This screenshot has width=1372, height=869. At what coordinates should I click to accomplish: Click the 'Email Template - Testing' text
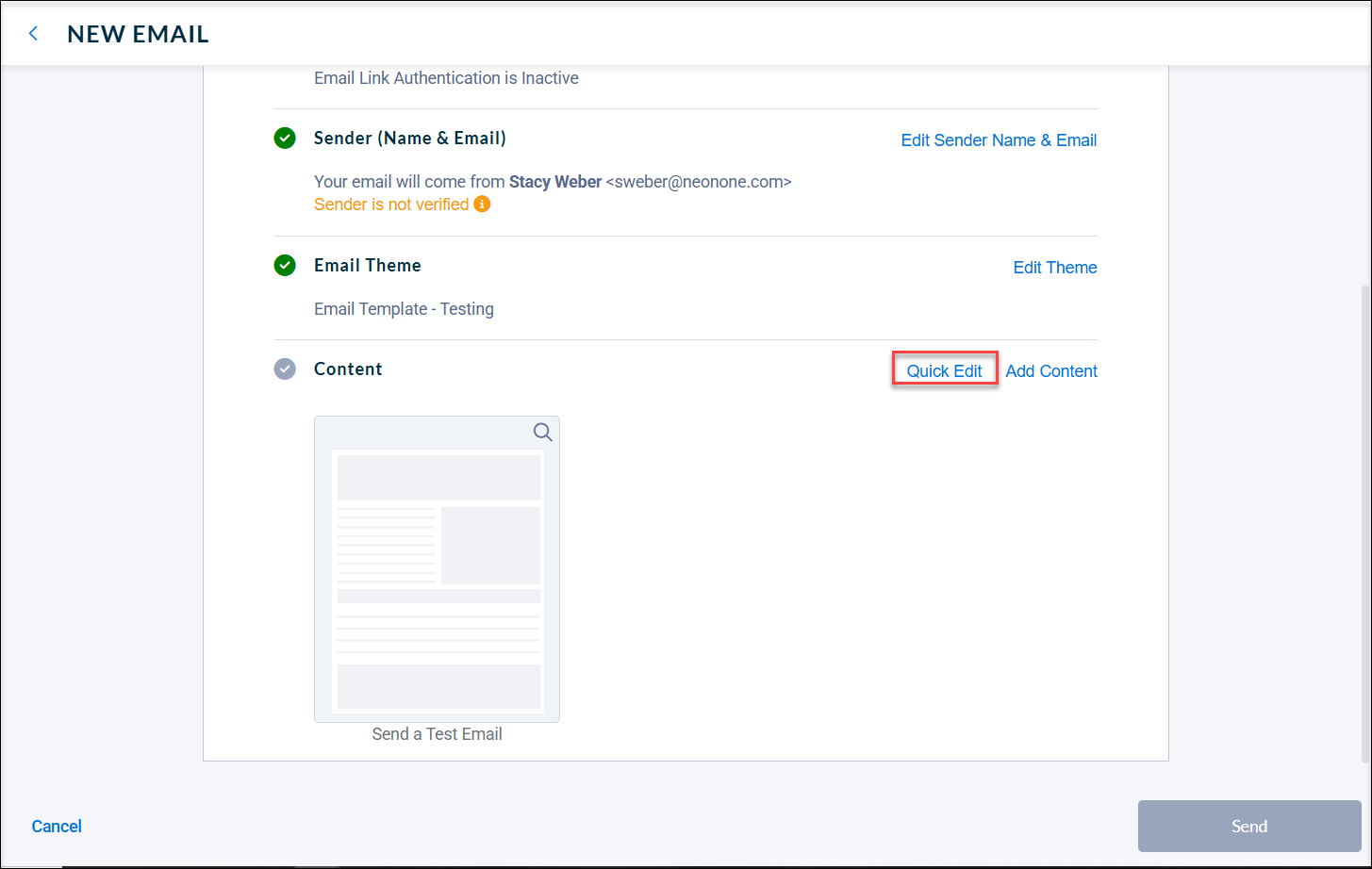(x=404, y=309)
